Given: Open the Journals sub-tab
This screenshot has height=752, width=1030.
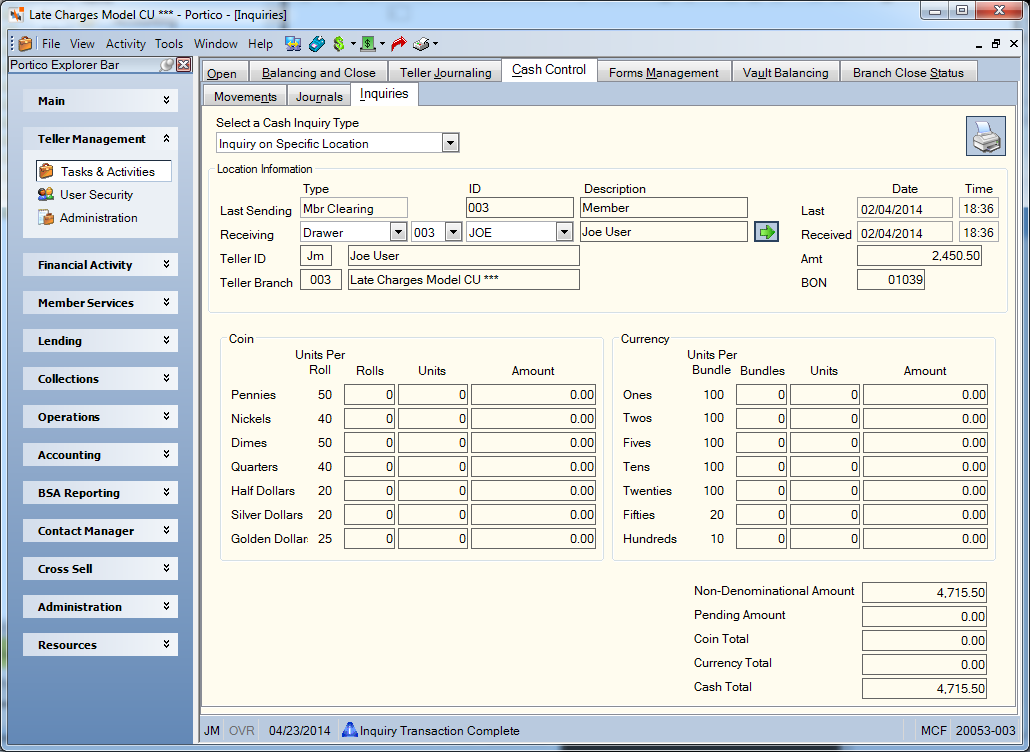Looking at the screenshot, I should [319, 97].
